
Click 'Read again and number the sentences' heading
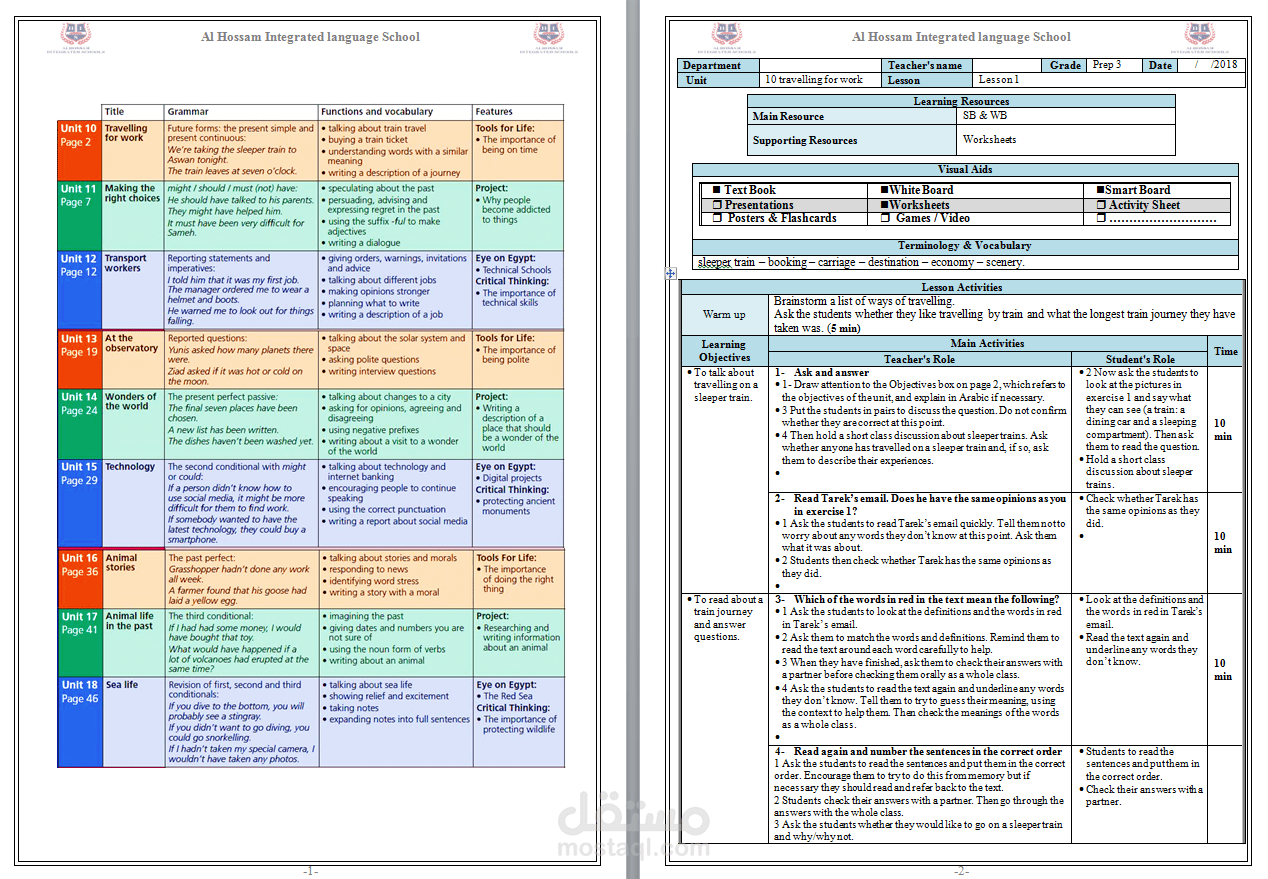pos(918,752)
